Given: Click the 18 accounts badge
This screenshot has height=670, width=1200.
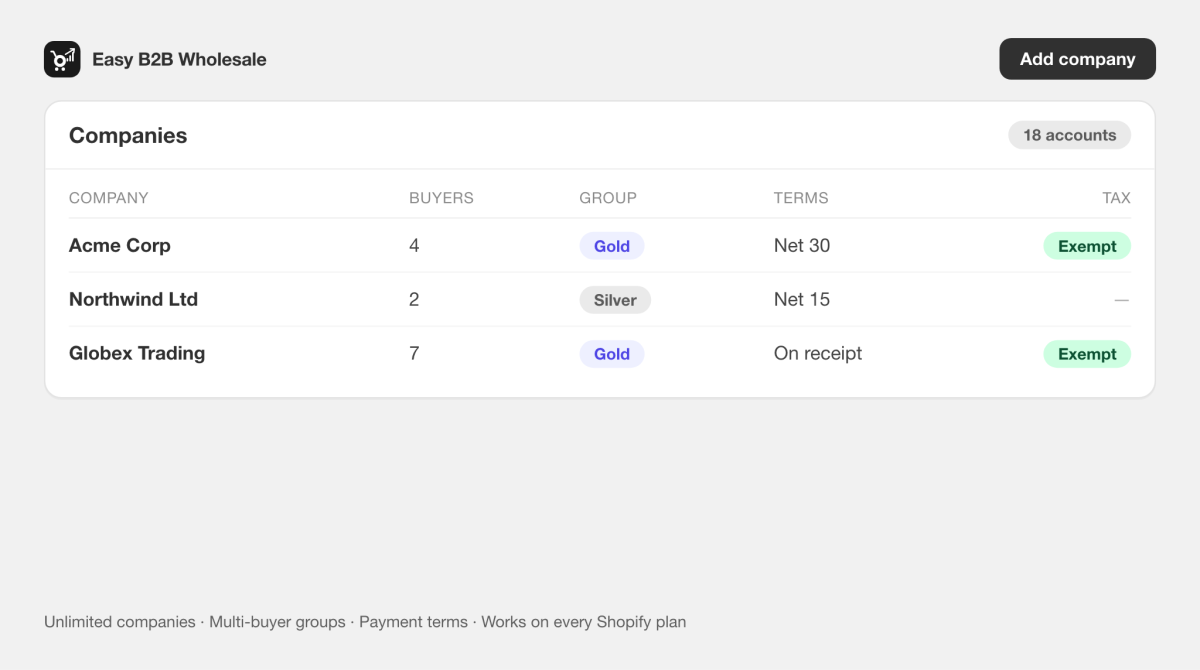Looking at the screenshot, I should click(x=1069, y=135).
